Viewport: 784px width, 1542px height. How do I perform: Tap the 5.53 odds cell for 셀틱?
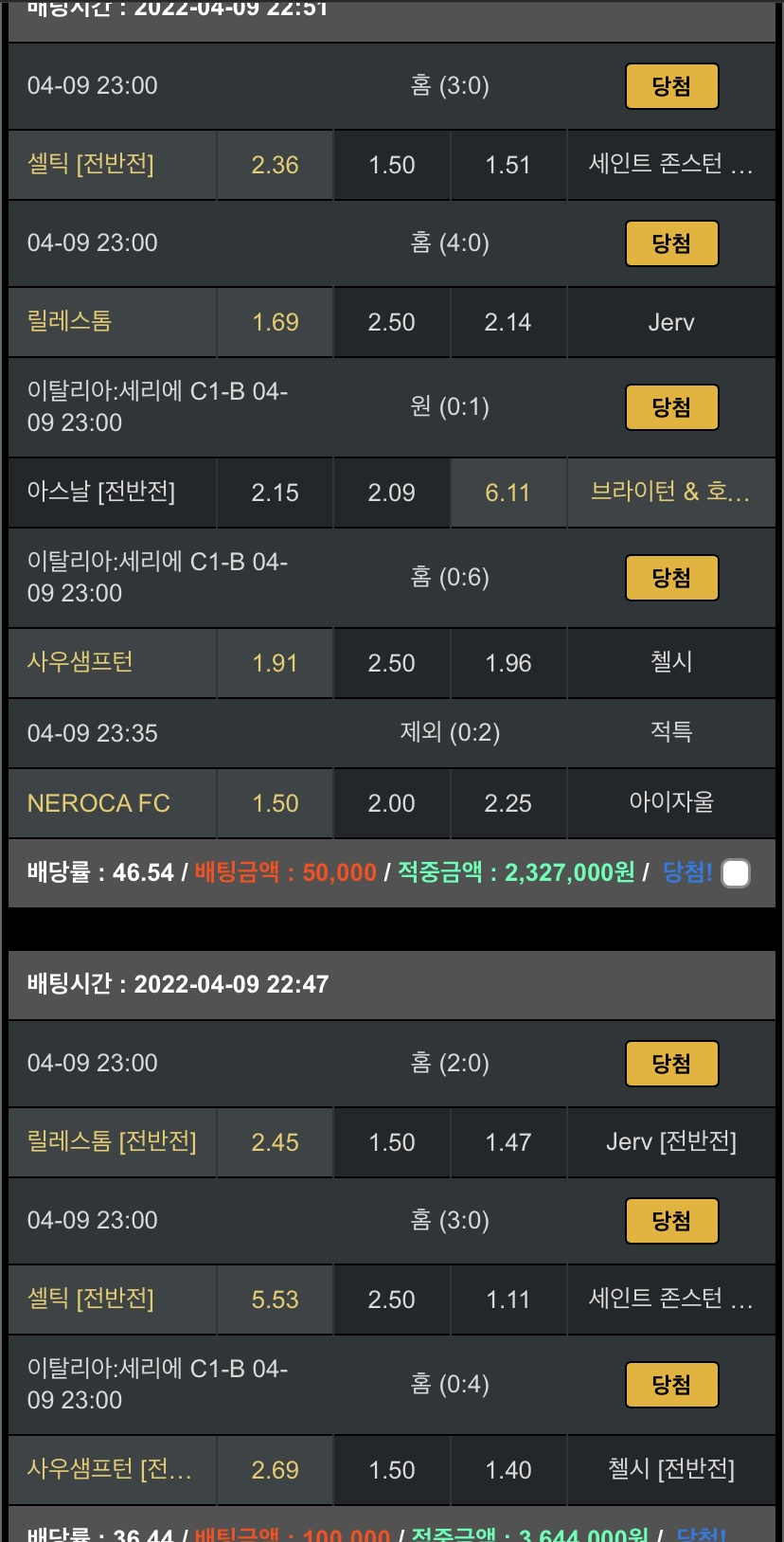pyautogui.click(x=275, y=1300)
